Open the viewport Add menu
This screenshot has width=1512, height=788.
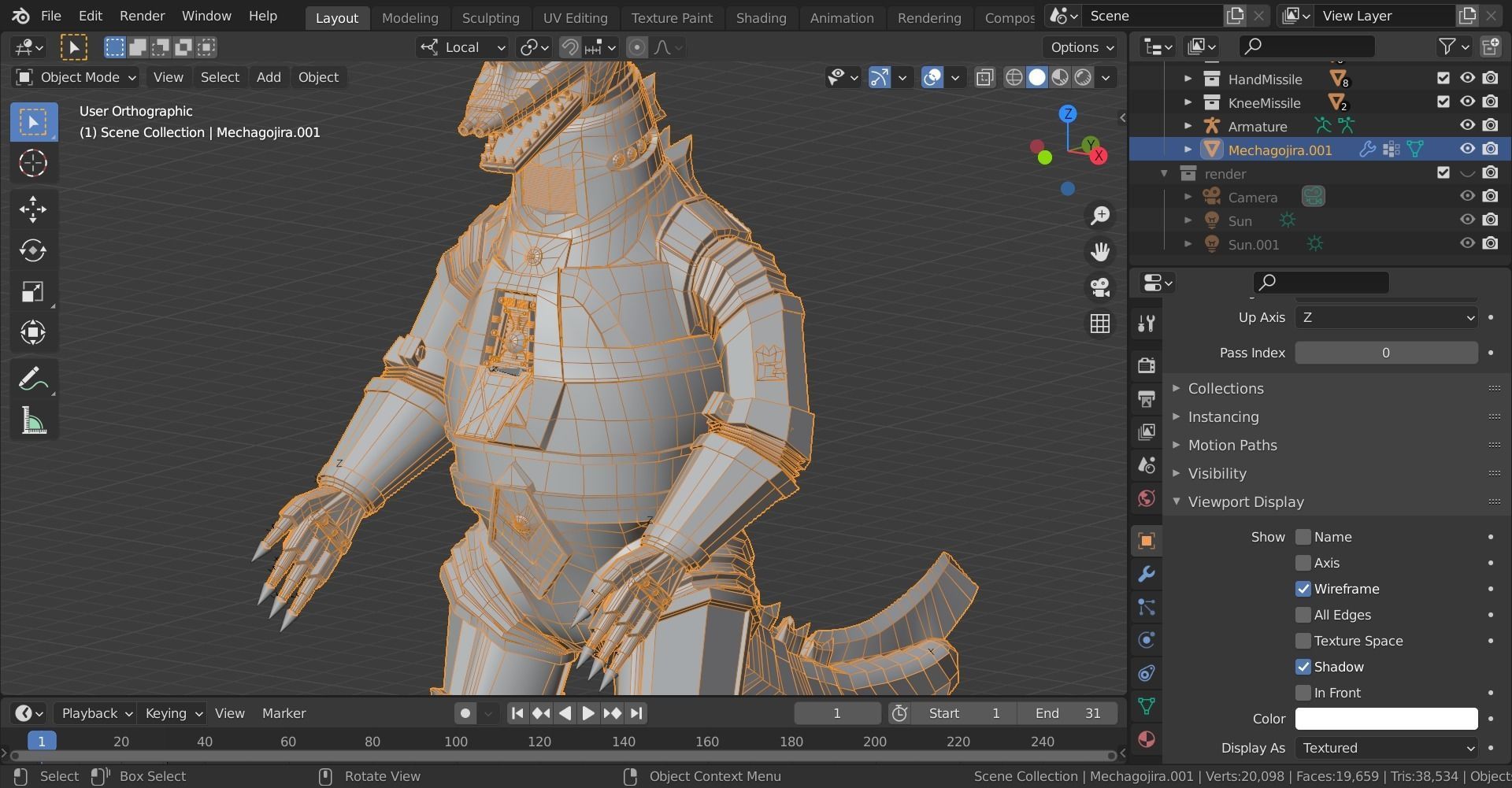click(269, 77)
